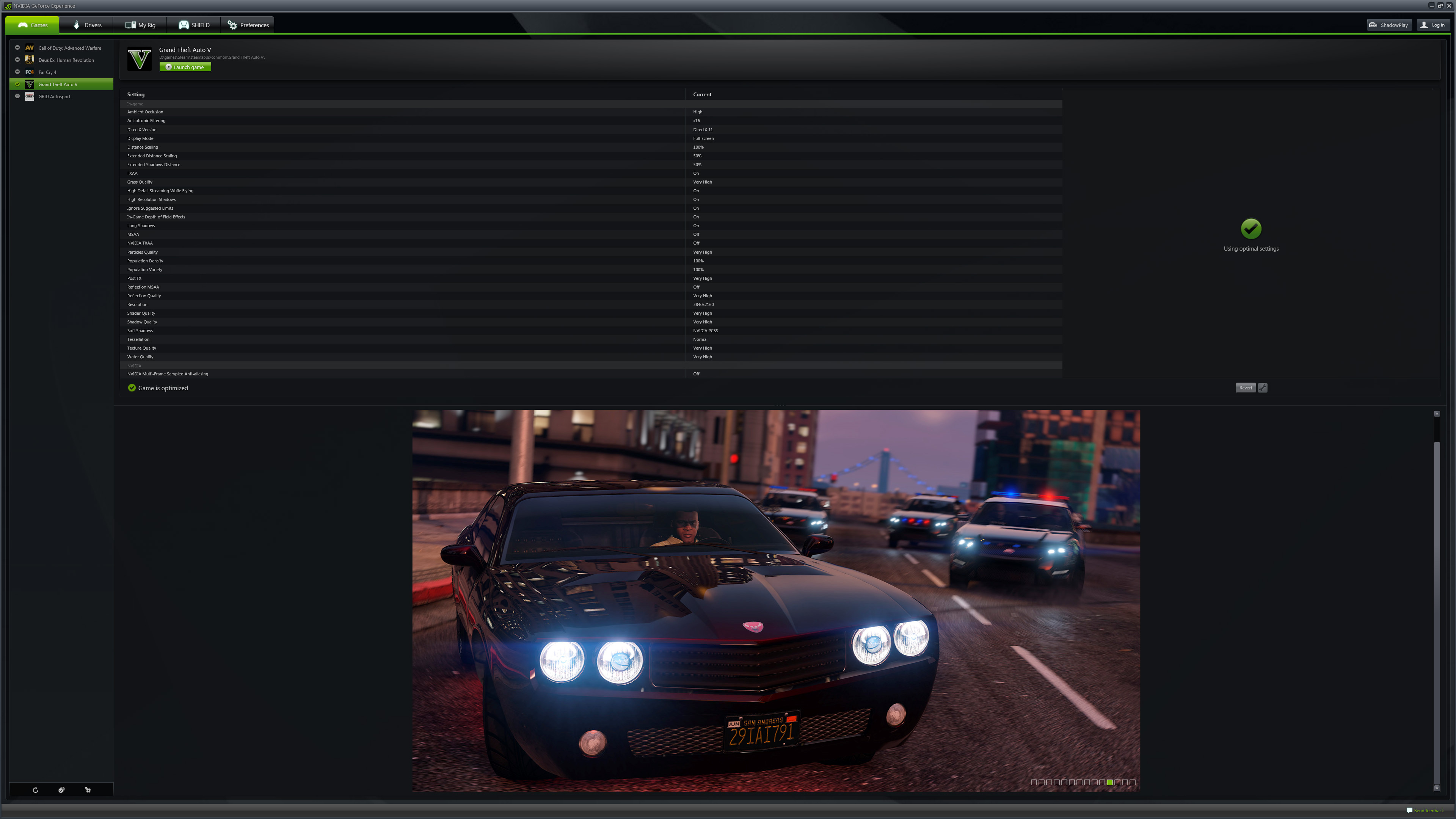The image size is (1456, 819).
Task: Click the Log in button
Action: pos(1433,25)
